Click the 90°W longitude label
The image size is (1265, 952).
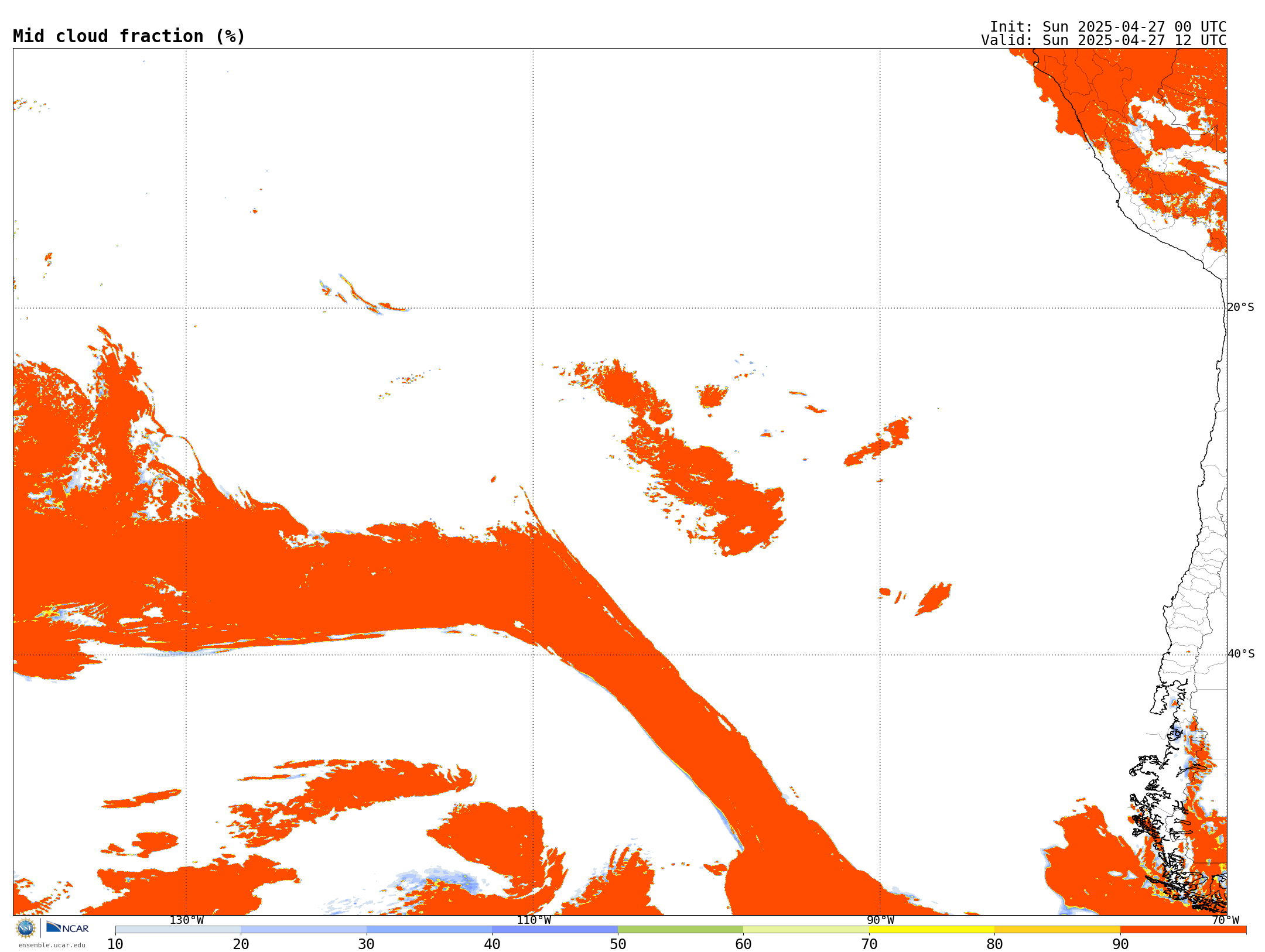880,920
